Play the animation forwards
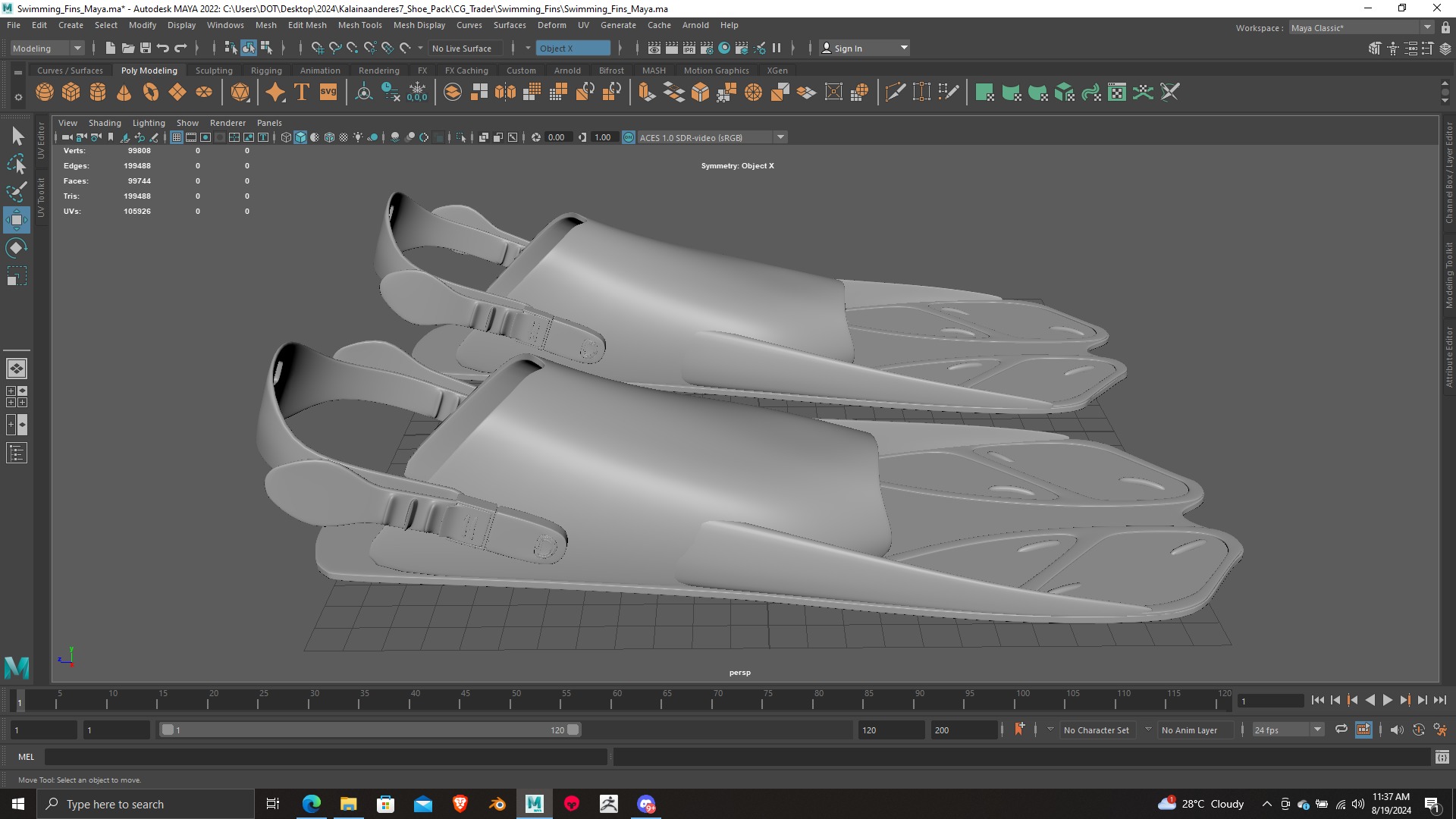The height and width of the screenshot is (819, 1456). click(x=1387, y=700)
